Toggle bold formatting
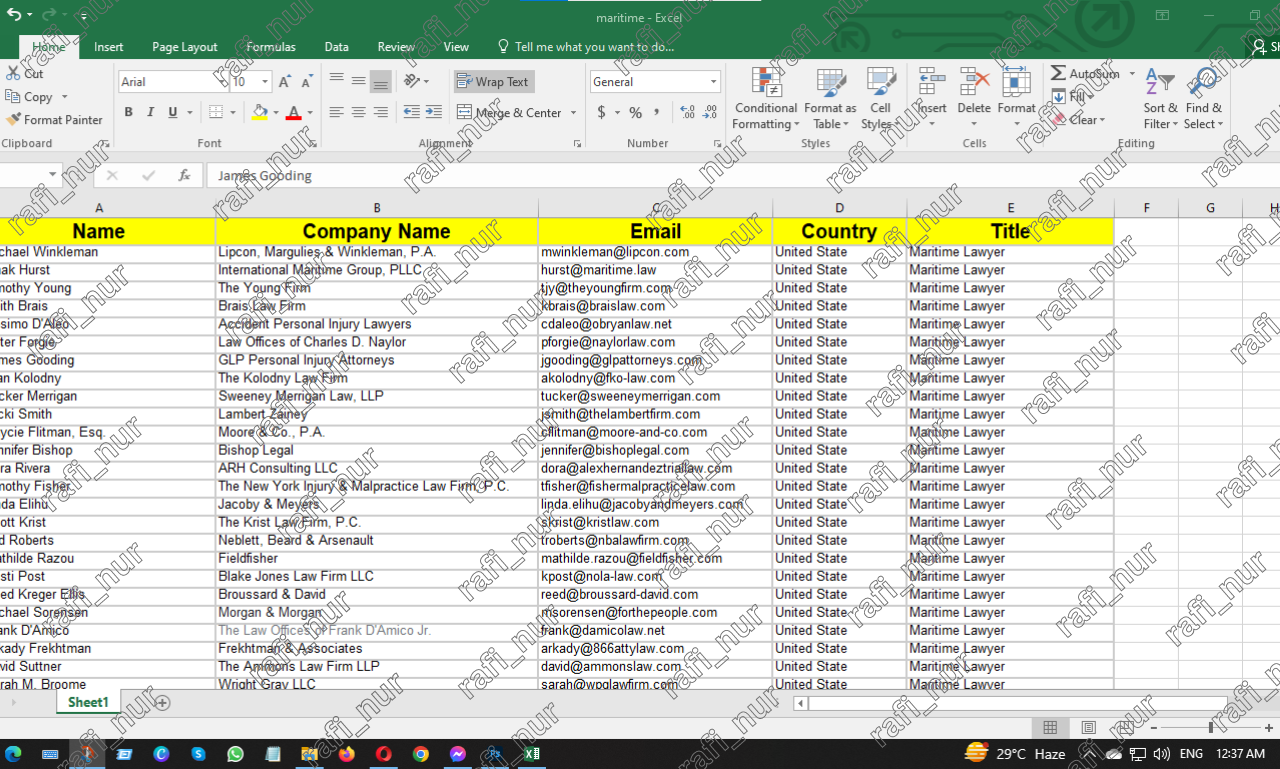The width and height of the screenshot is (1280, 769). pos(128,112)
